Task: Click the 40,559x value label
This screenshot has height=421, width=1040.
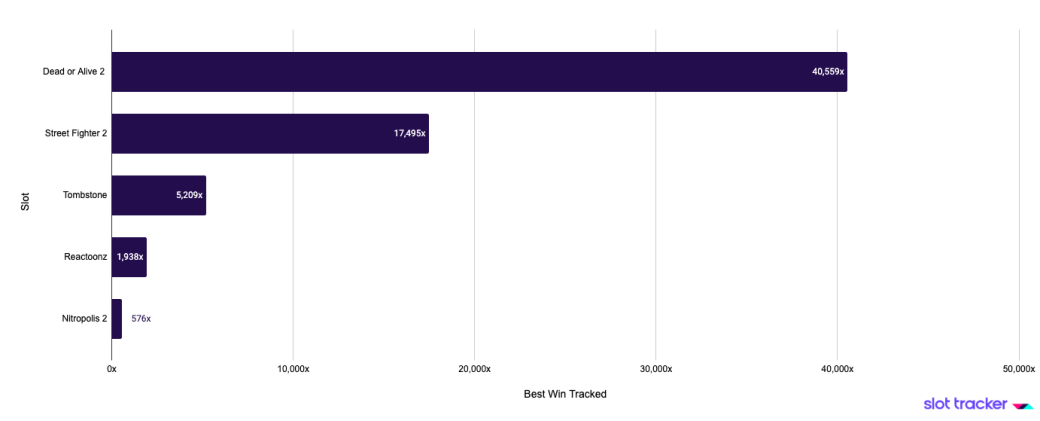Action: [x=828, y=72]
